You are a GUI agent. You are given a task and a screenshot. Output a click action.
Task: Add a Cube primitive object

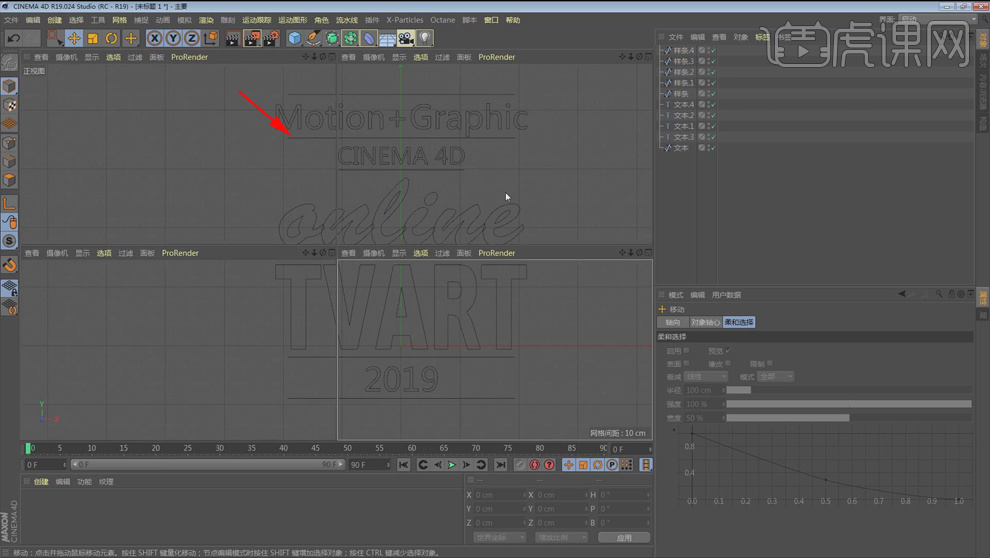coord(294,39)
